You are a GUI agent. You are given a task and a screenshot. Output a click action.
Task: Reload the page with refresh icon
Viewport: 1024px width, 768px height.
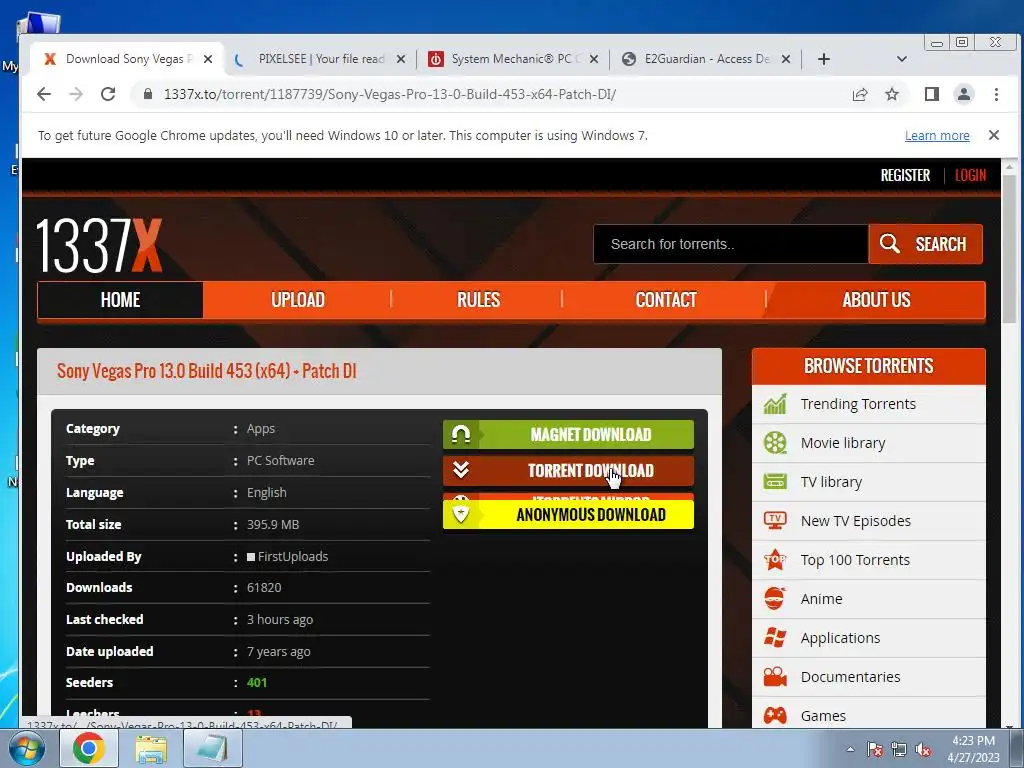pos(108,94)
